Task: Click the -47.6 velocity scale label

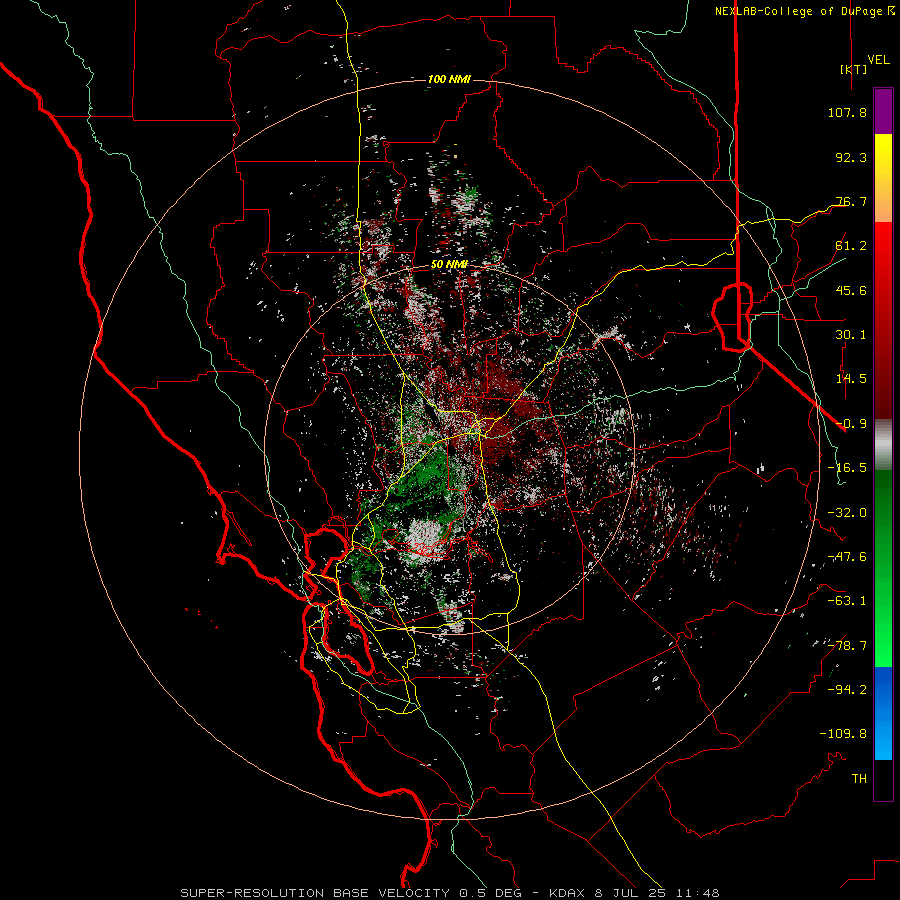Action: tap(847, 557)
